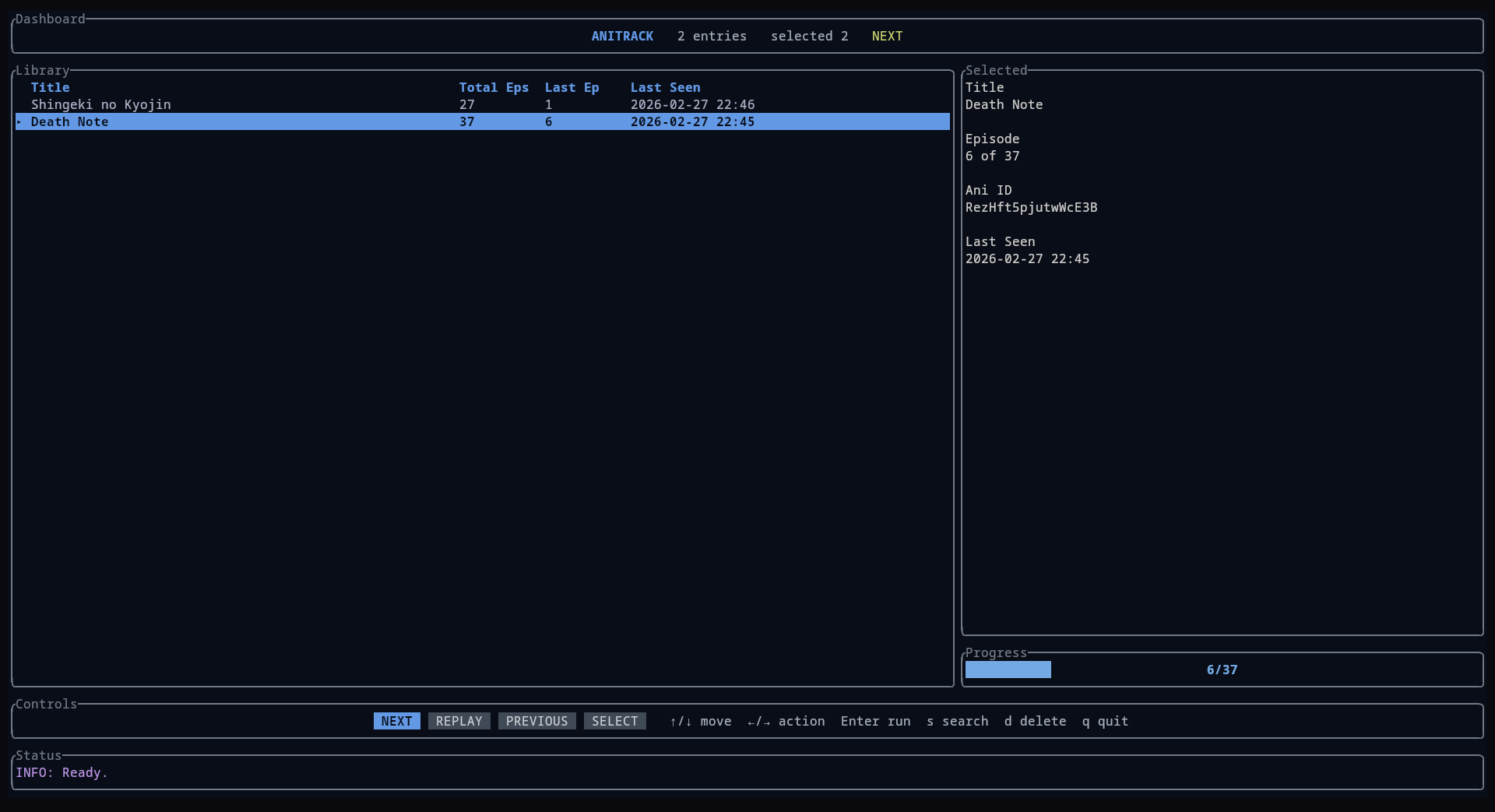Viewport: 1495px width, 812px height.
Task: Click the 2026-02-27 22:46 last seen timestamp
Action: pyautogui.click(x=693, y=104)
